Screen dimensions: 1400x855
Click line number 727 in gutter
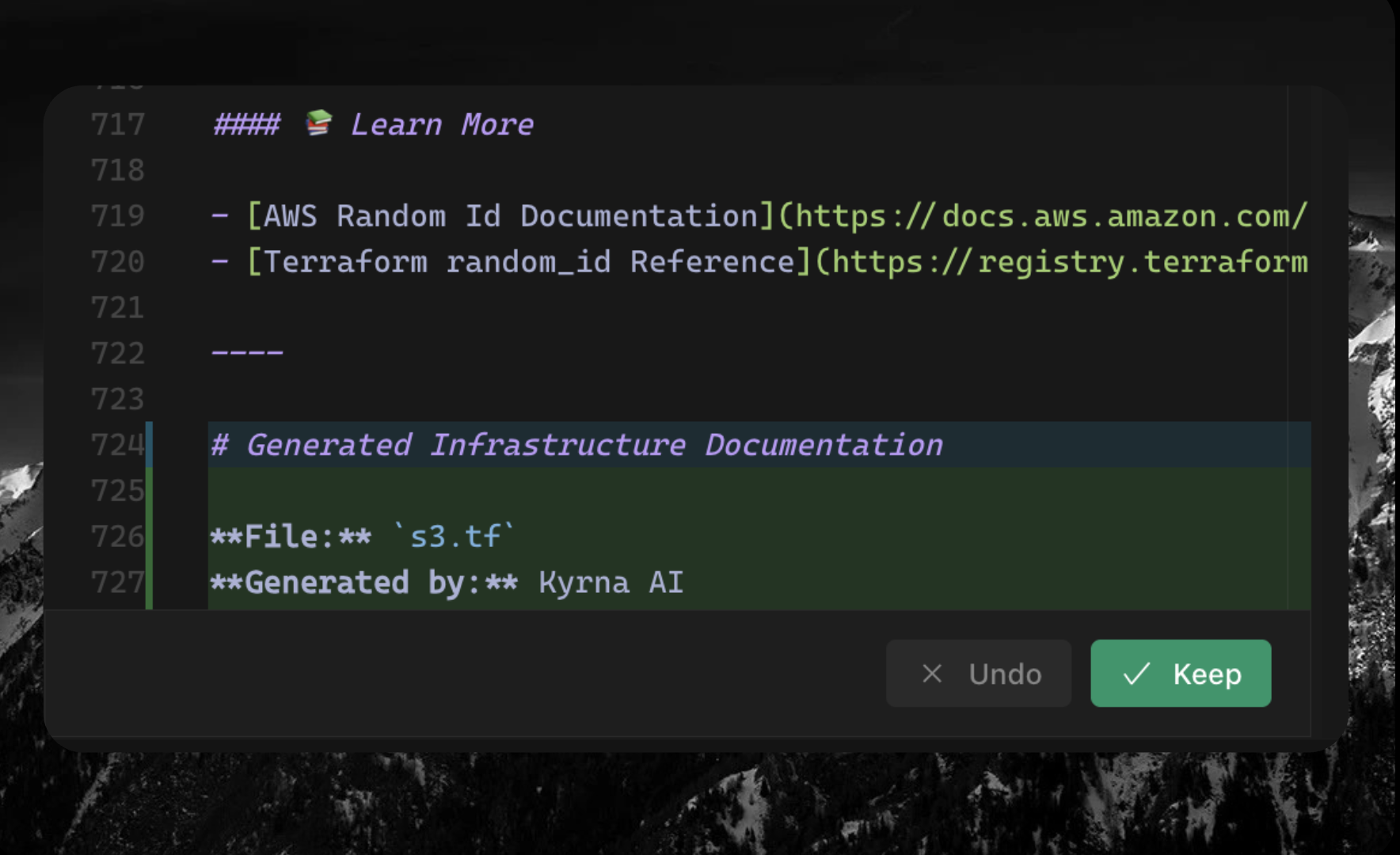click(x=118, y=583)
